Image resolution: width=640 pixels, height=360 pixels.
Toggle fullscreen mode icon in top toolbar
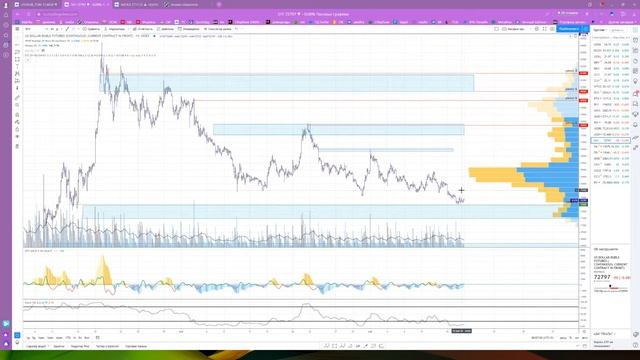[x=544, y=29]
